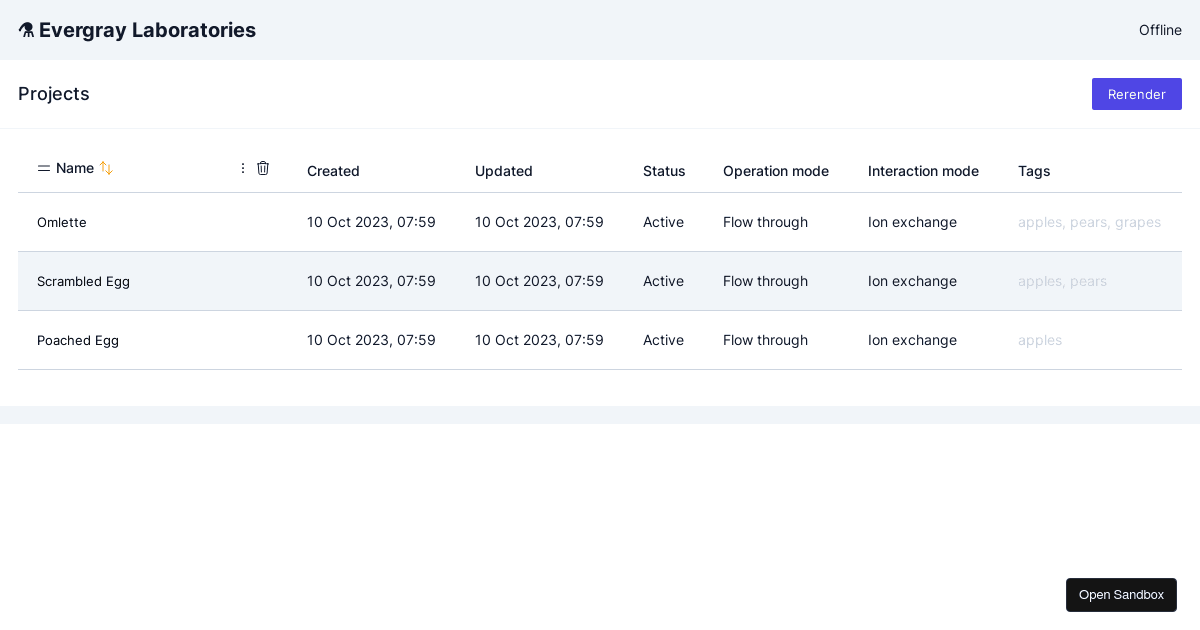1200x630 pixels.
Task: Click the Status column header
Action: (664, 171)
